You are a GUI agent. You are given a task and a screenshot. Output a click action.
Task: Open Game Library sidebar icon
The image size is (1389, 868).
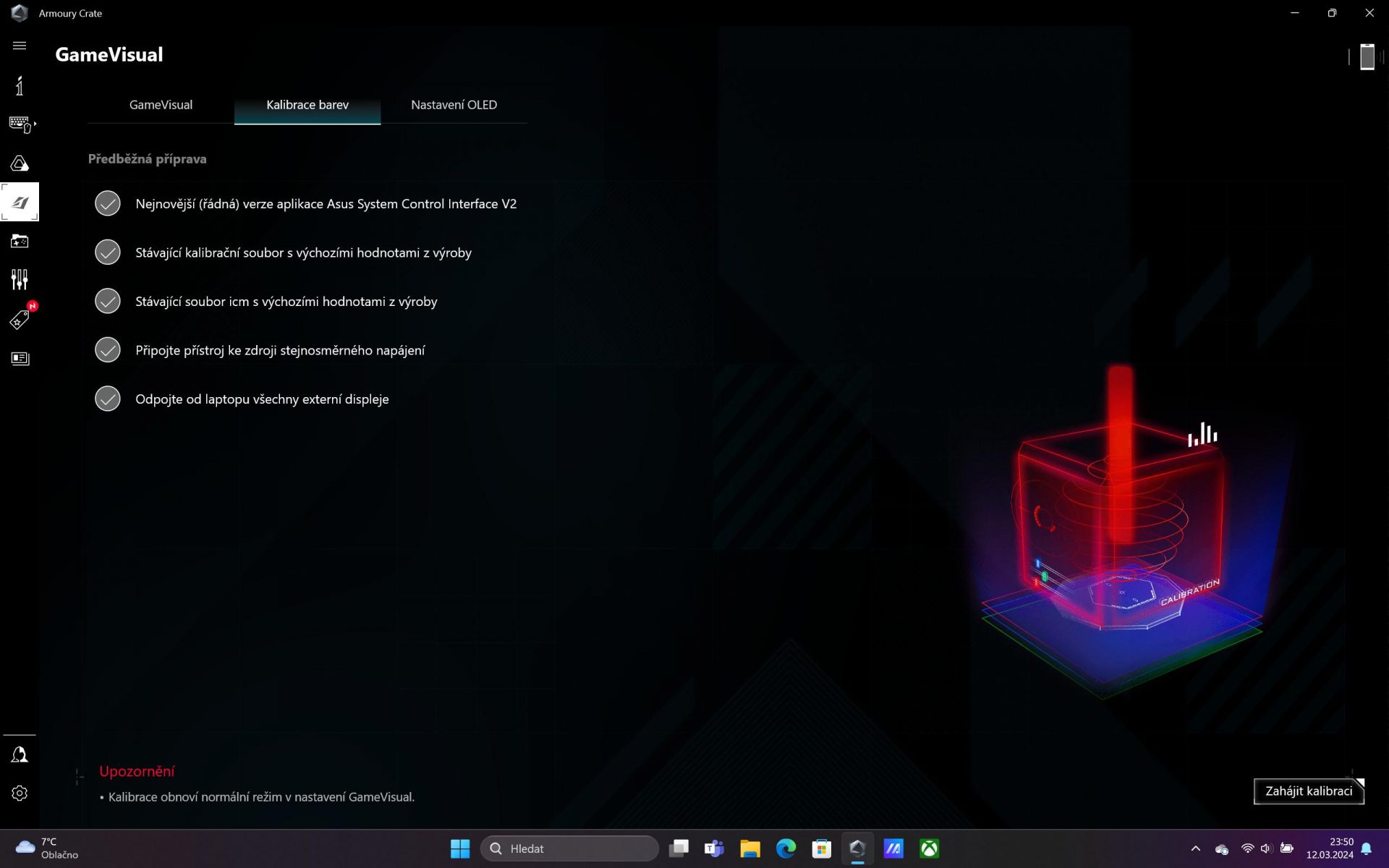click(20, 241)
